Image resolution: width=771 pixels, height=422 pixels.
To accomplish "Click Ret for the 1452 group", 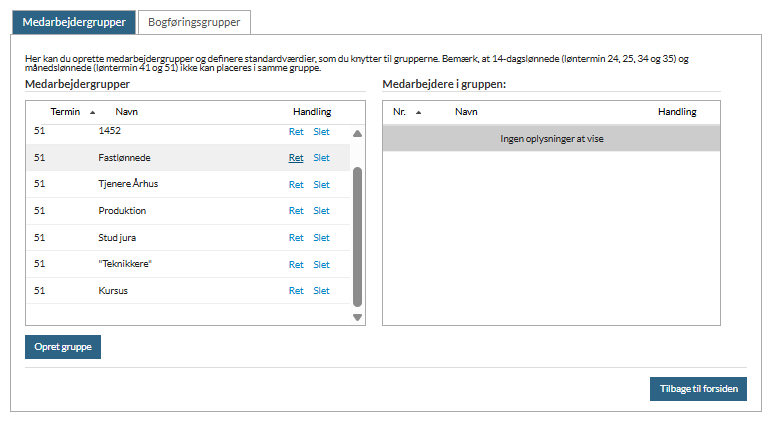I will (x=296, y=132).
